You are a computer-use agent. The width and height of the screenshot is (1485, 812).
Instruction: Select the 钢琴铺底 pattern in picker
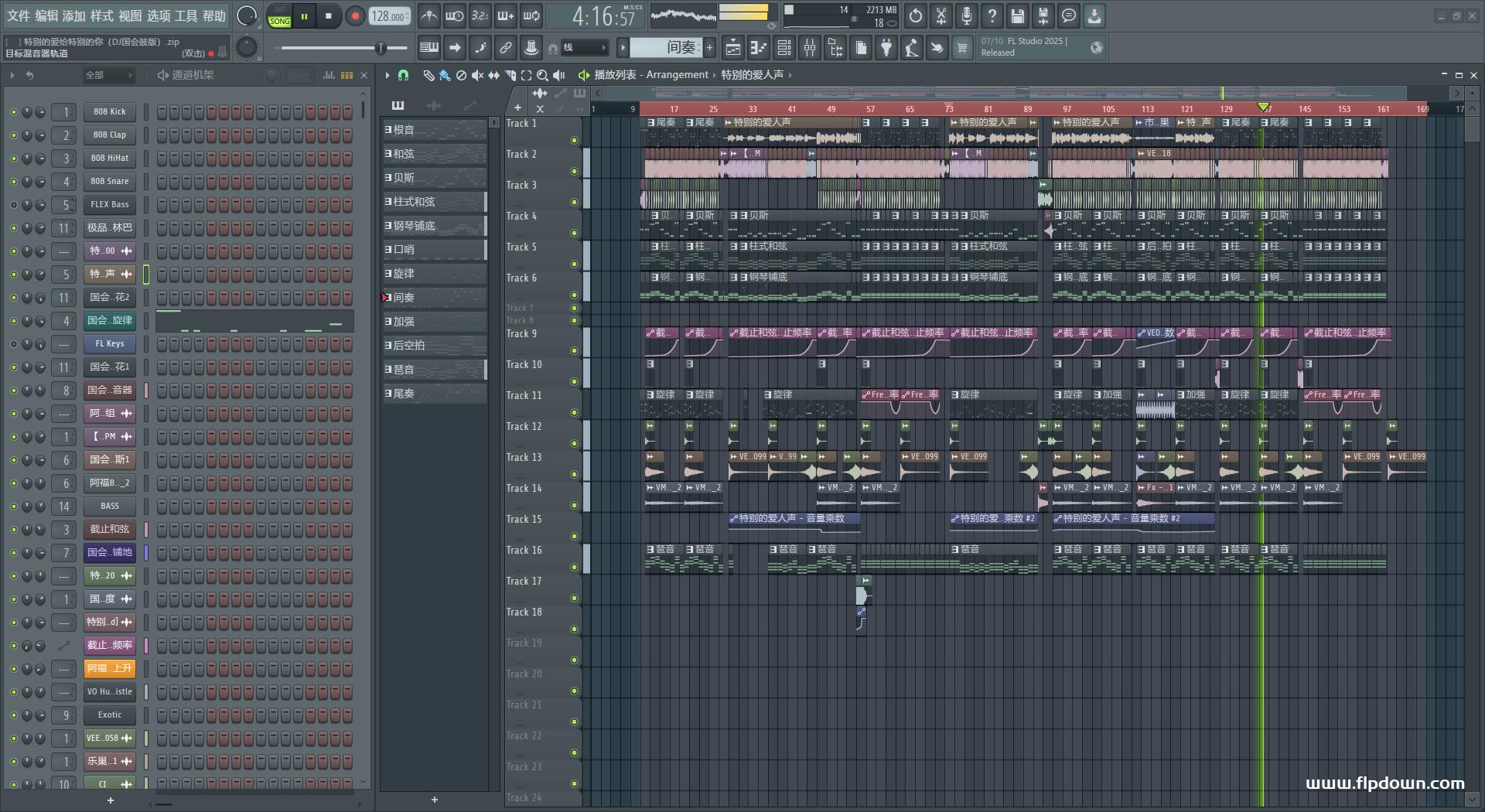[x=435, y=226]
